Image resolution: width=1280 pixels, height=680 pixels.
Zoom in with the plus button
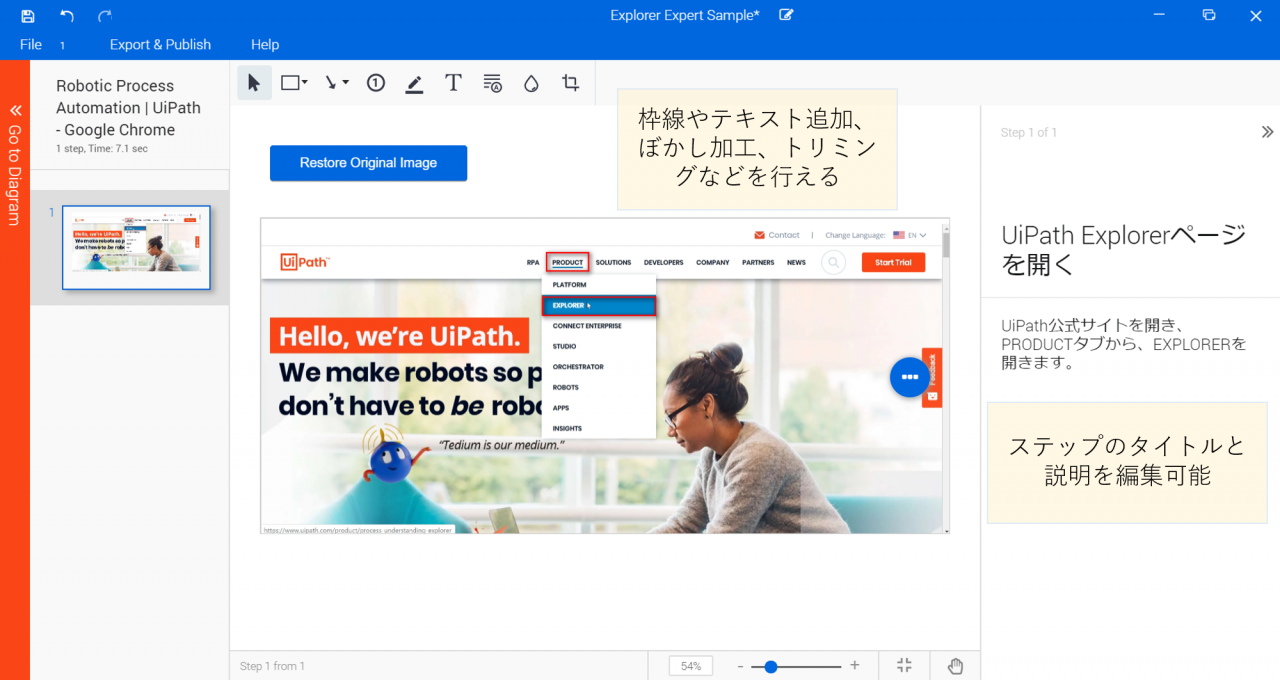[x=854, y=666]
